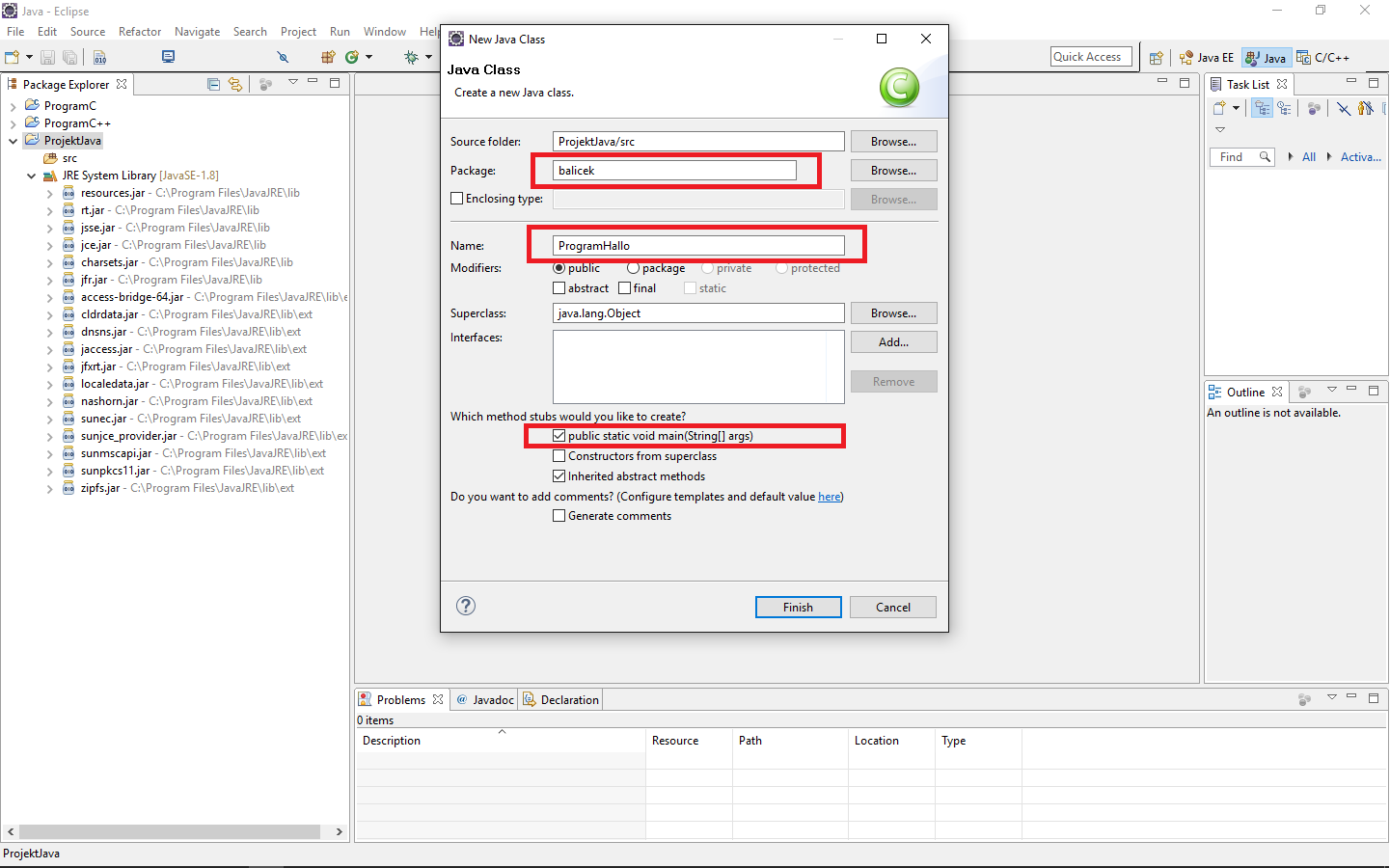Click the Debug bug icon in toolbar
The image size is (1390, 868).
[412, 58]
